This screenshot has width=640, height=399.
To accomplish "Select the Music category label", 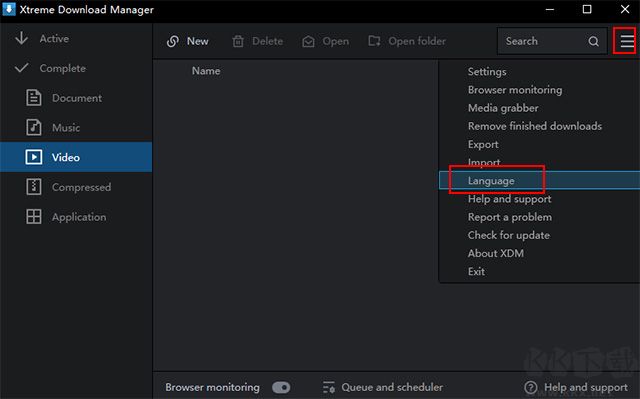I will 66,128.
